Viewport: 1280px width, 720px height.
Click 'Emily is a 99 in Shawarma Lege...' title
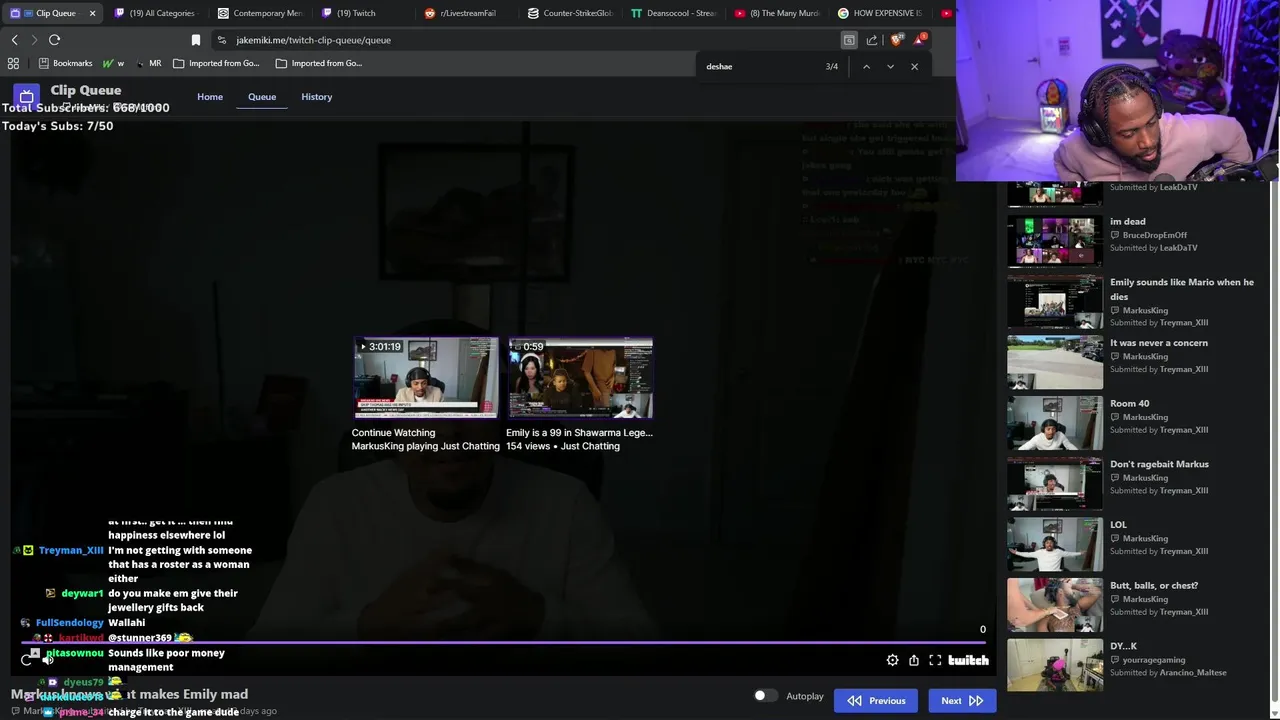579,433
